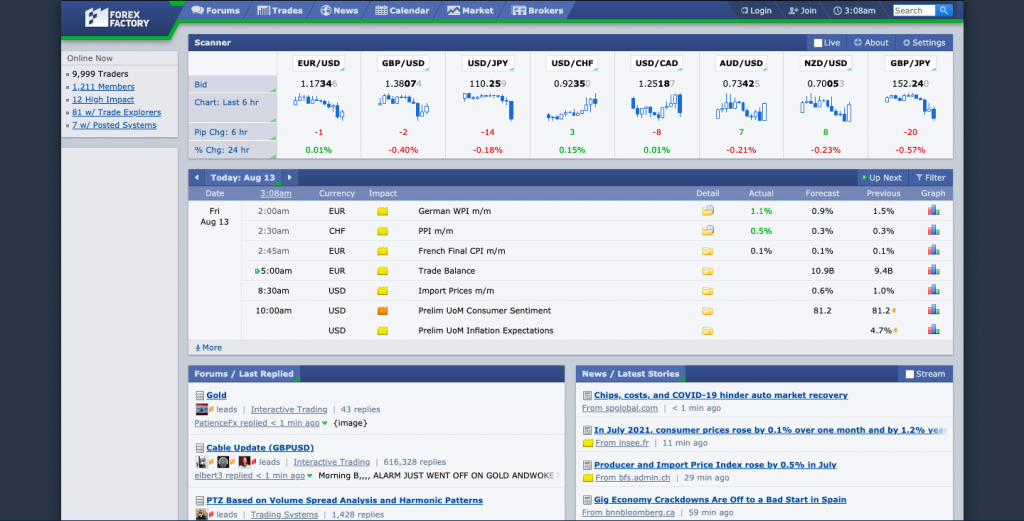The width and height of the screenshot is (1024, 521).
Task: Click the thread icon beside Cable Update (GBPUSD)
Action: pyautogui.click(x=200, y=448)
